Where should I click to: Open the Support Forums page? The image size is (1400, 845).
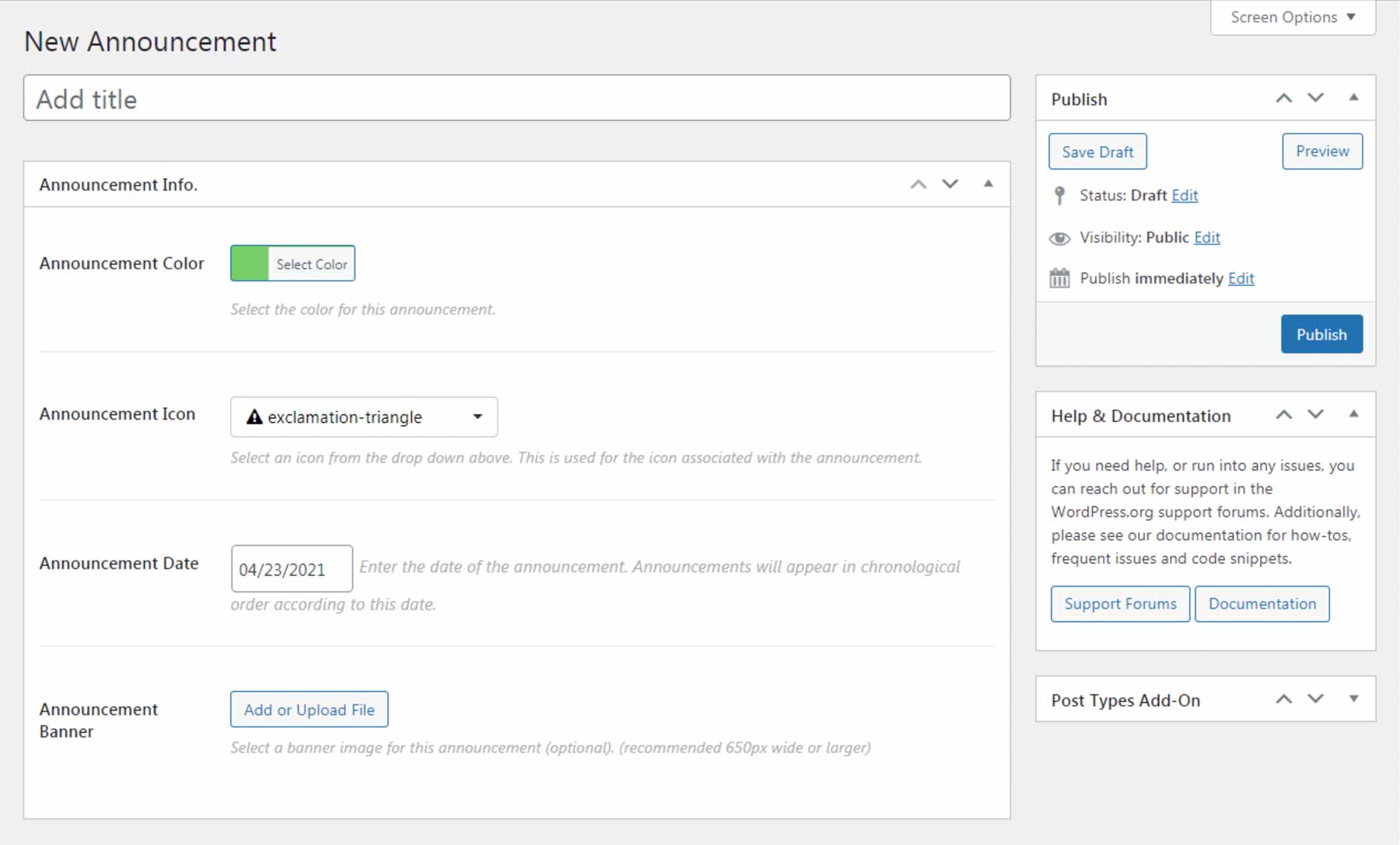pos(1120,603)
